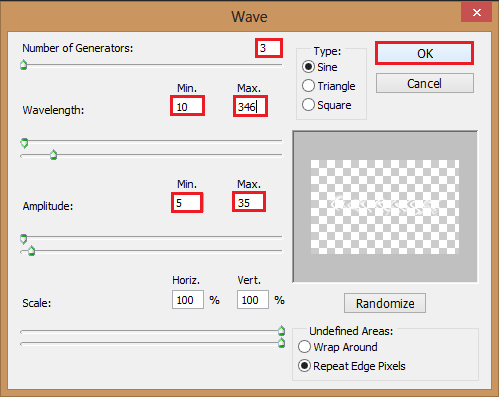Focus the Number of Generators field
The width and height of the screenshot is (499, 397).
click(269, 48)
